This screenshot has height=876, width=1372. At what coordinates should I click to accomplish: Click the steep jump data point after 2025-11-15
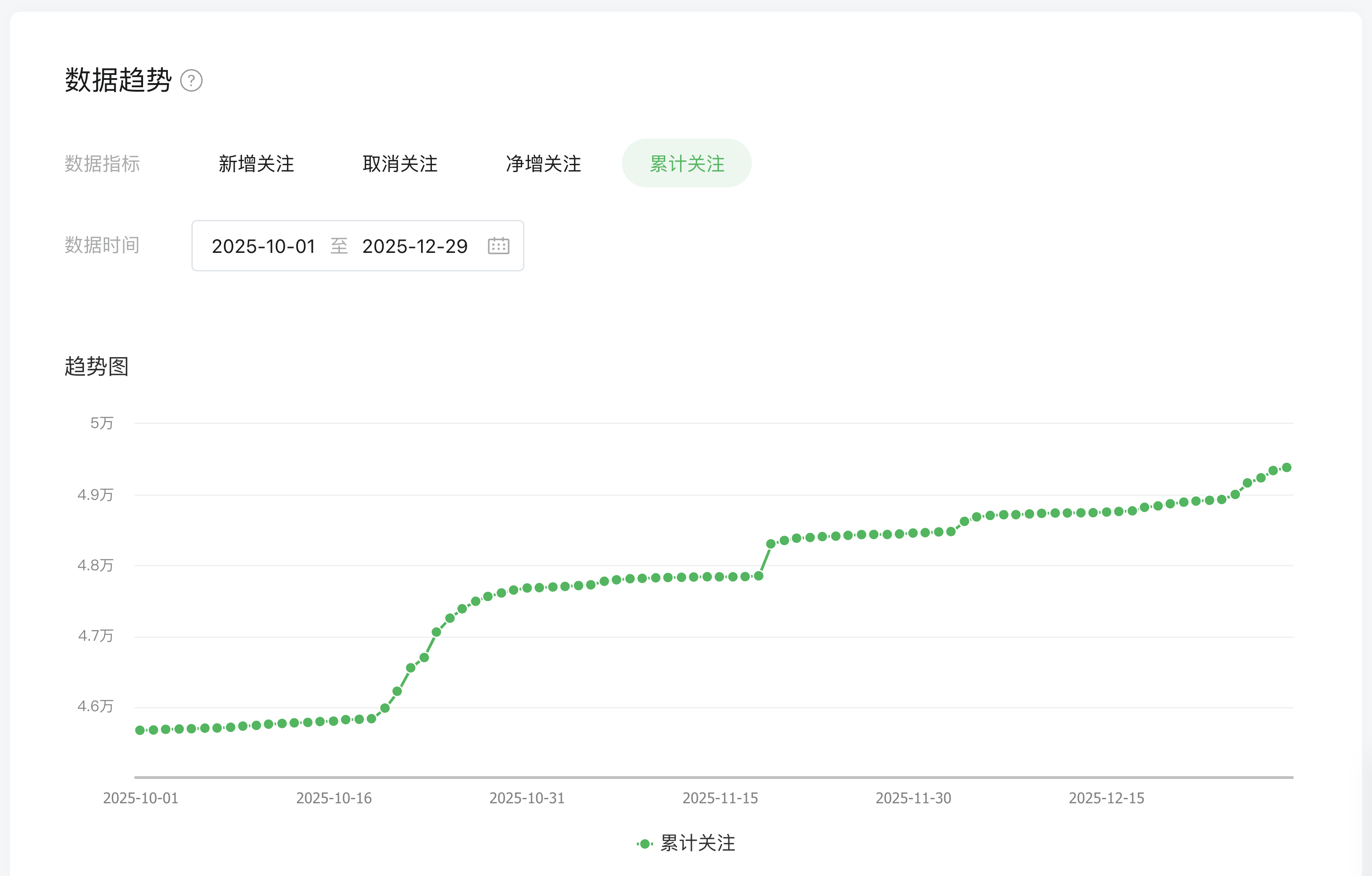tap(771, 543)
